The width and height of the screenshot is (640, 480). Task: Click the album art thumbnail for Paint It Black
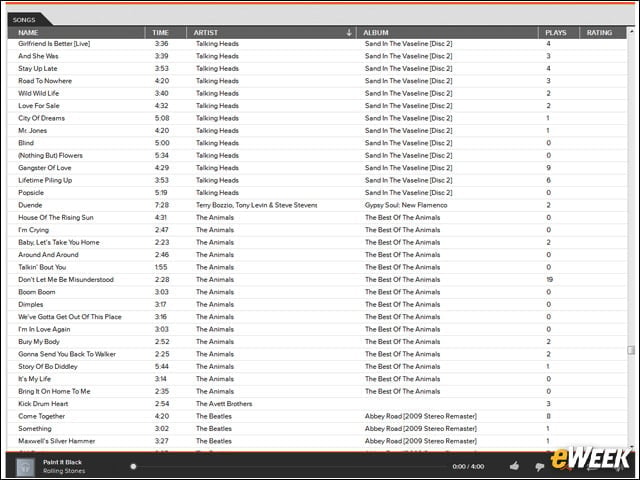[25, 467]
